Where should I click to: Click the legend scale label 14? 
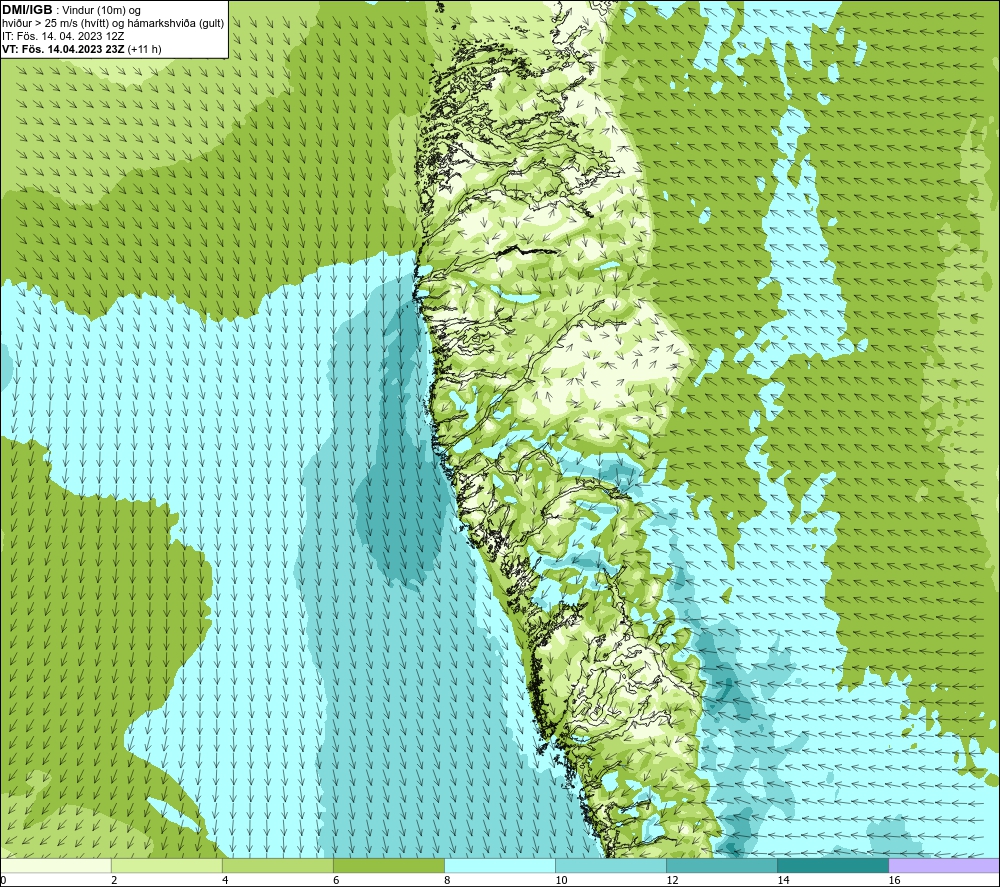click(783, 881)
